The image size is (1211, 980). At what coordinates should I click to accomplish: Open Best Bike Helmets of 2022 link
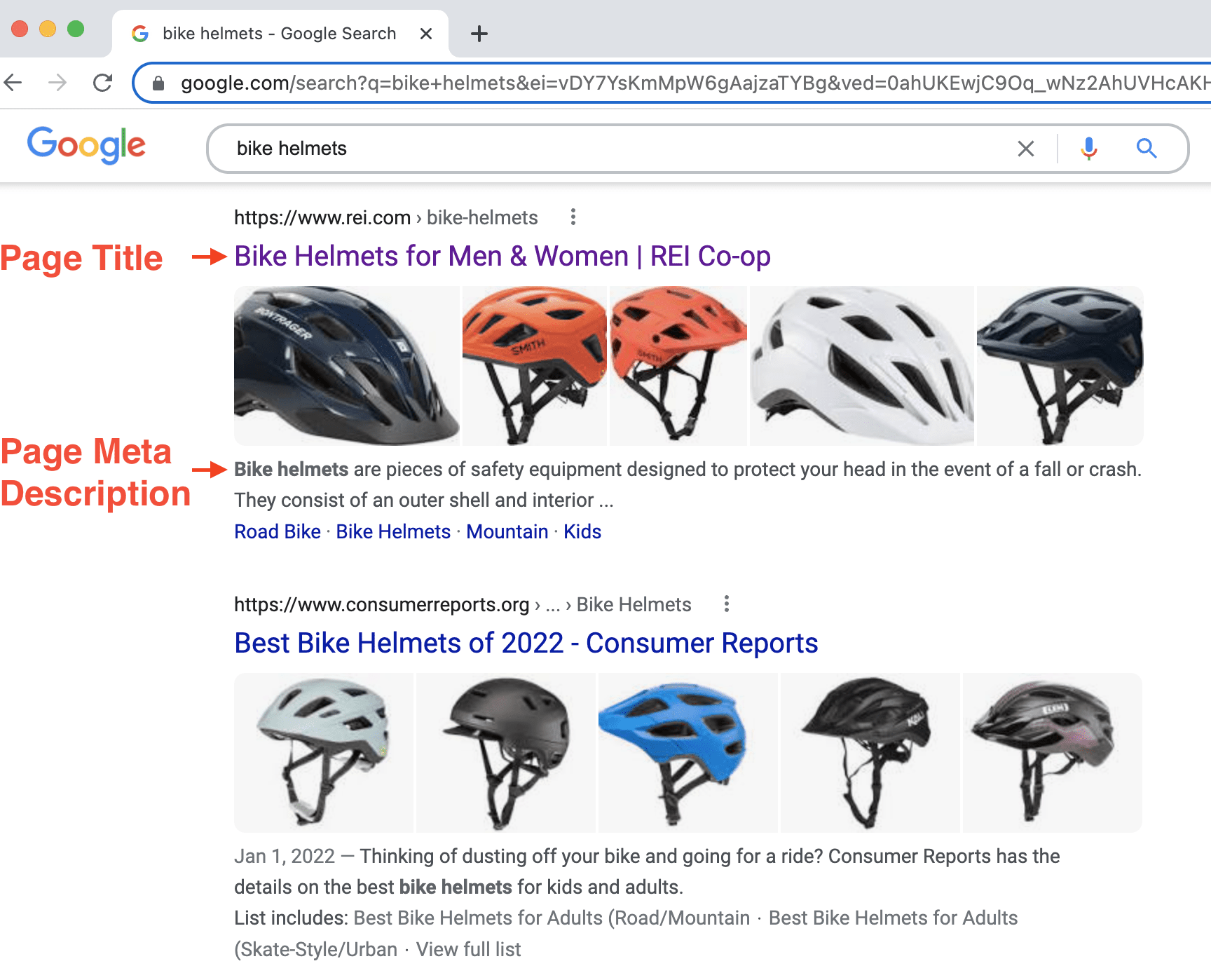coord(526,644)
